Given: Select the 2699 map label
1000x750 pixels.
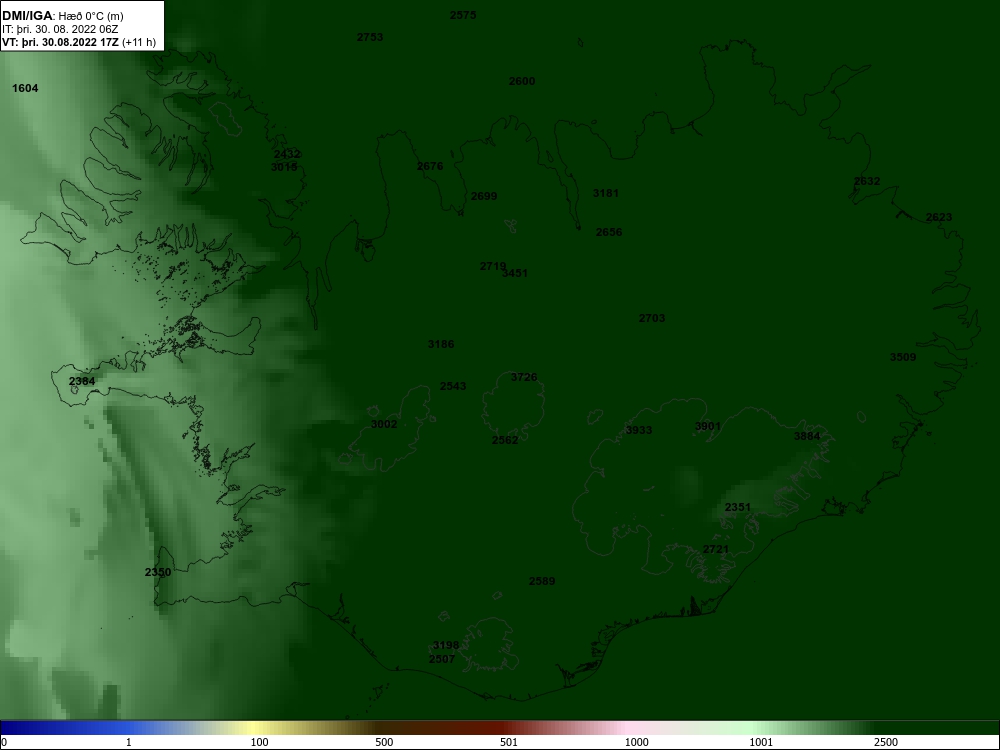Looking at the screenshot, I should (x=484, y=196).
